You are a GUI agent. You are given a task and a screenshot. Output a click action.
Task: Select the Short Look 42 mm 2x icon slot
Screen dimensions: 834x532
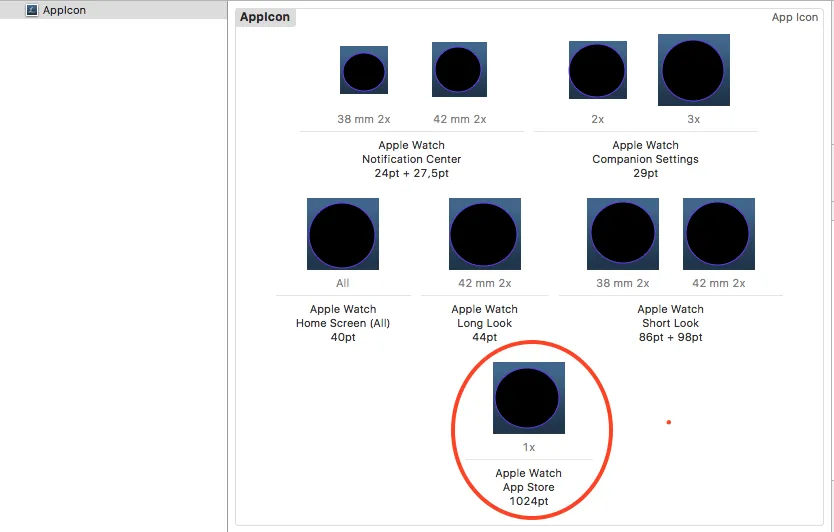pos(719,234)
